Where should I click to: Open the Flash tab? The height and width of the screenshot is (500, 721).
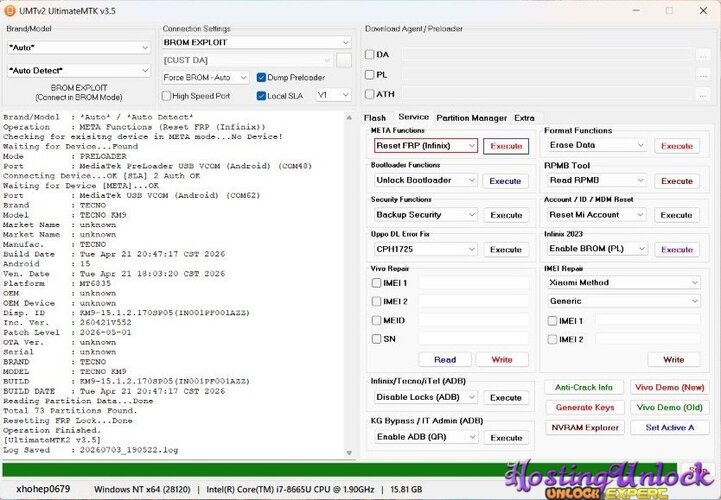[x=375, y=118]
